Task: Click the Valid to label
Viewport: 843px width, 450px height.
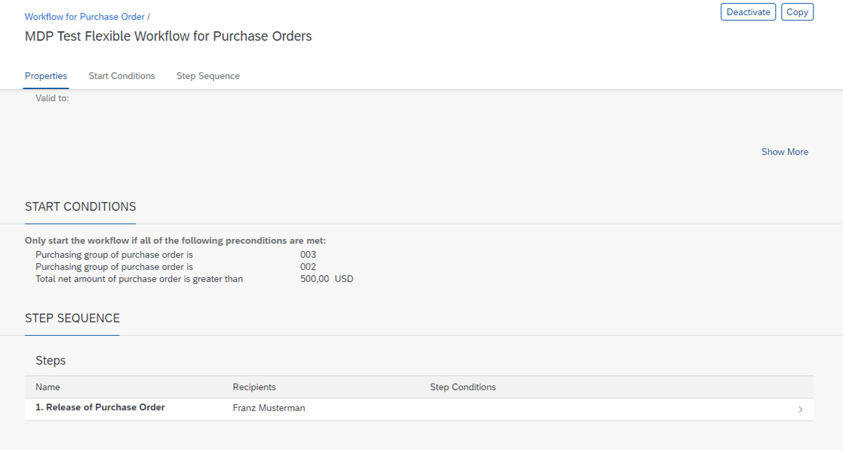Action: 52,98
